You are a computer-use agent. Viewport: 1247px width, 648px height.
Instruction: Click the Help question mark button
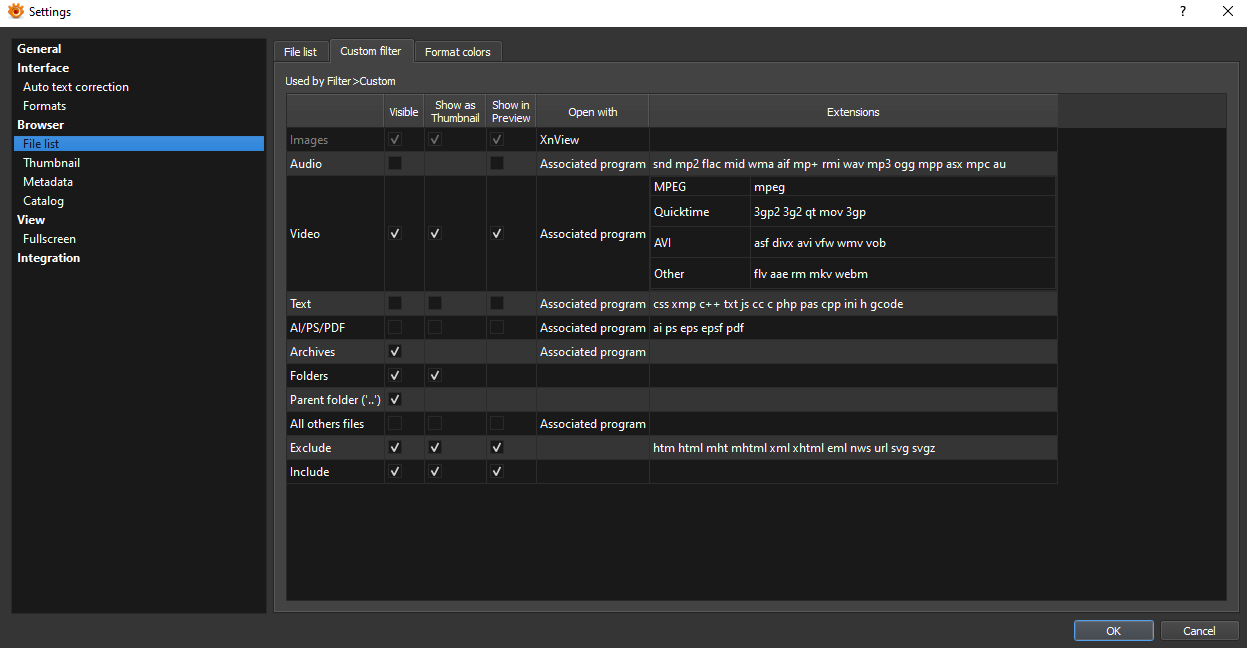(x=1183, y=12)
